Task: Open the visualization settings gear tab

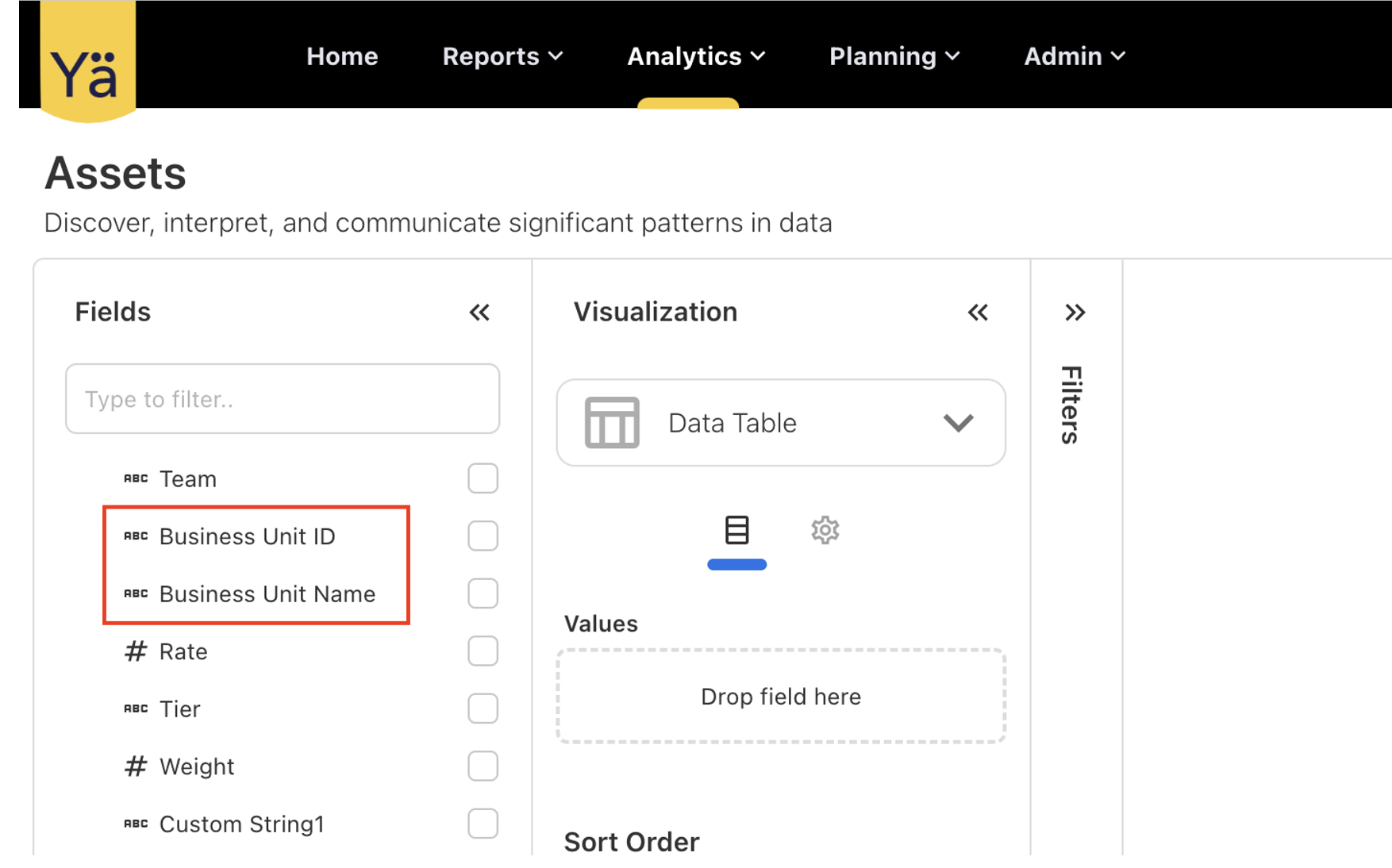Action: 825,530
